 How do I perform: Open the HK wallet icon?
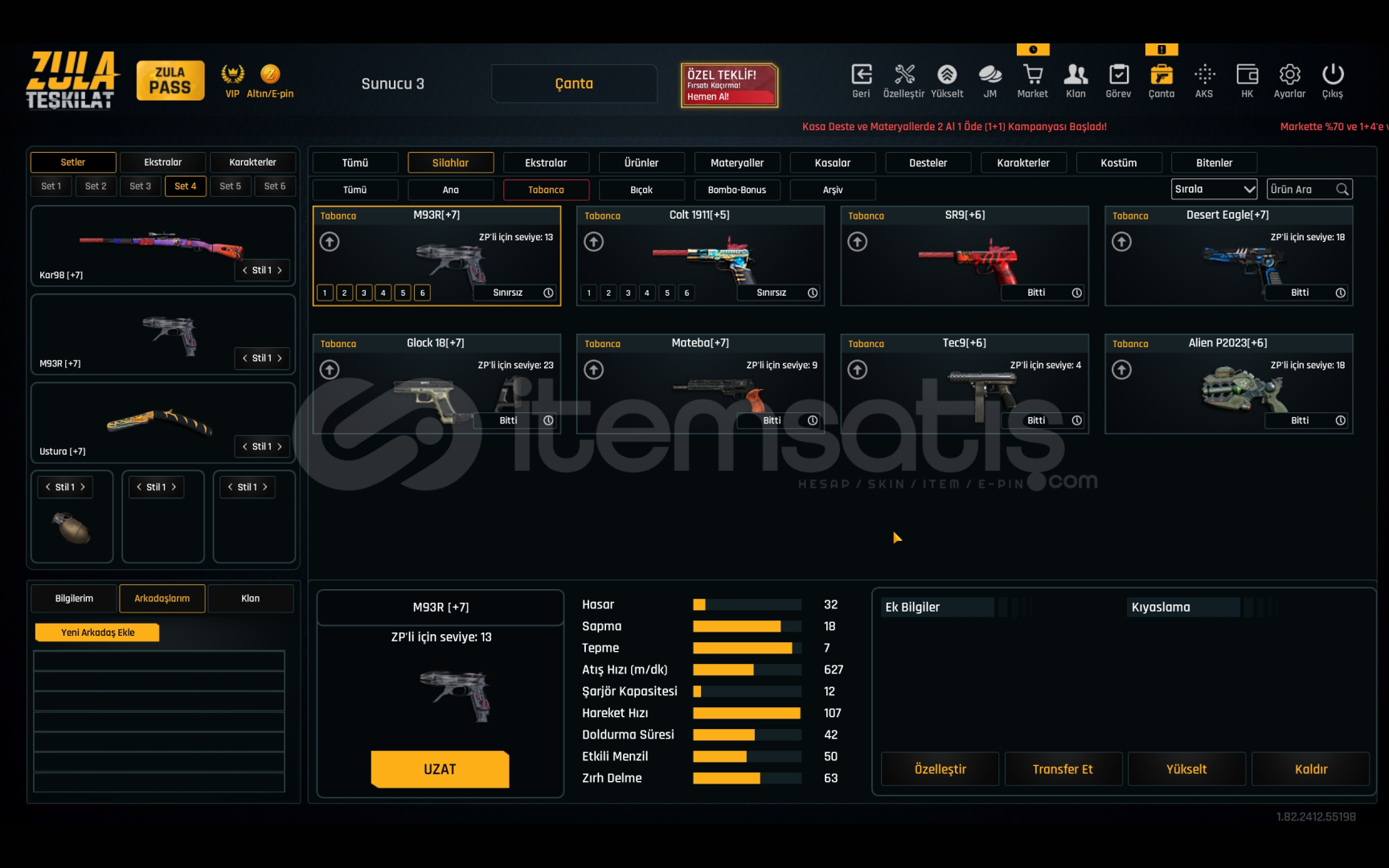[x=1247, y=75]
